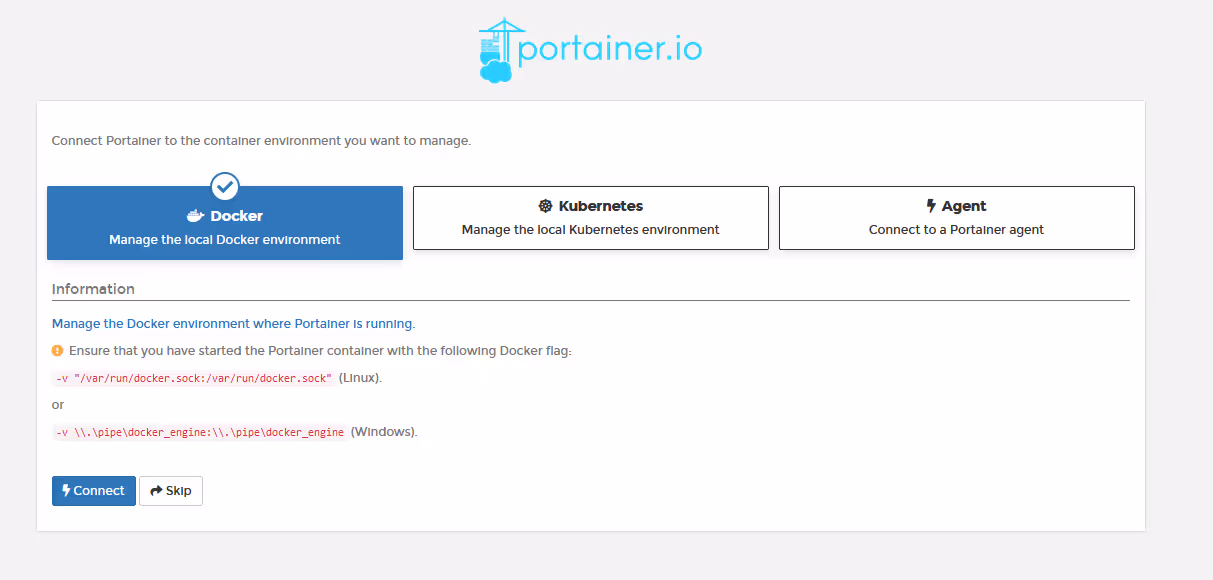Click the Docker whale icon
The width and height of the screenshot is (1213, 580).
(x=195, y=216)
